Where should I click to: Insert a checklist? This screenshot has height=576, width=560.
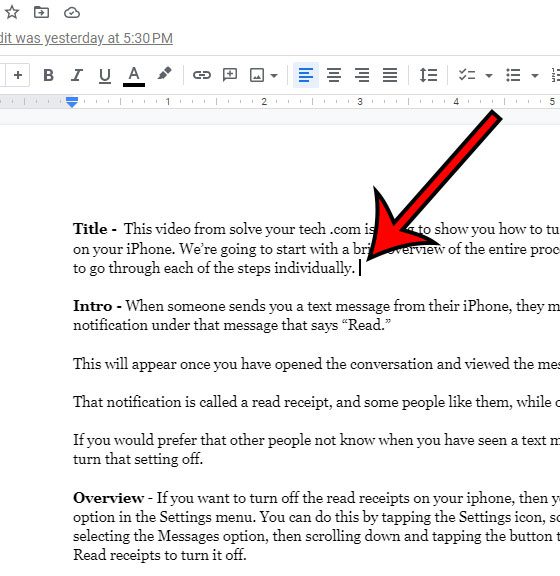467,75
